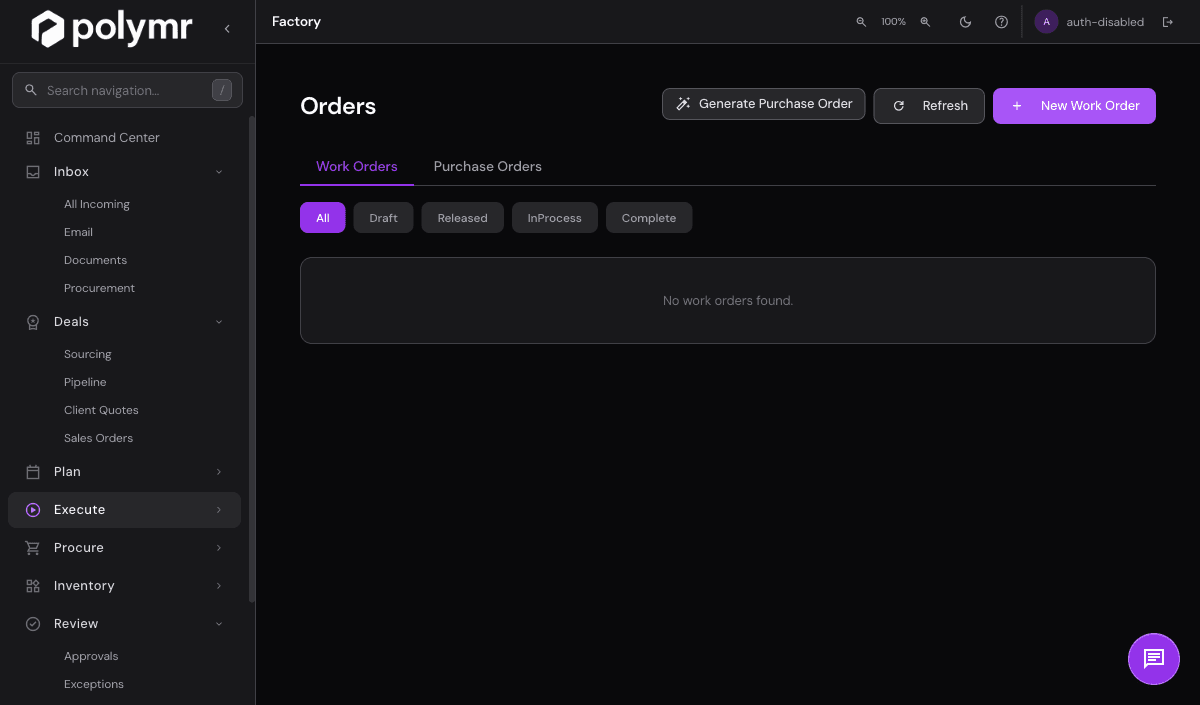Click the user avatar labeled A

coord(1046,22)
